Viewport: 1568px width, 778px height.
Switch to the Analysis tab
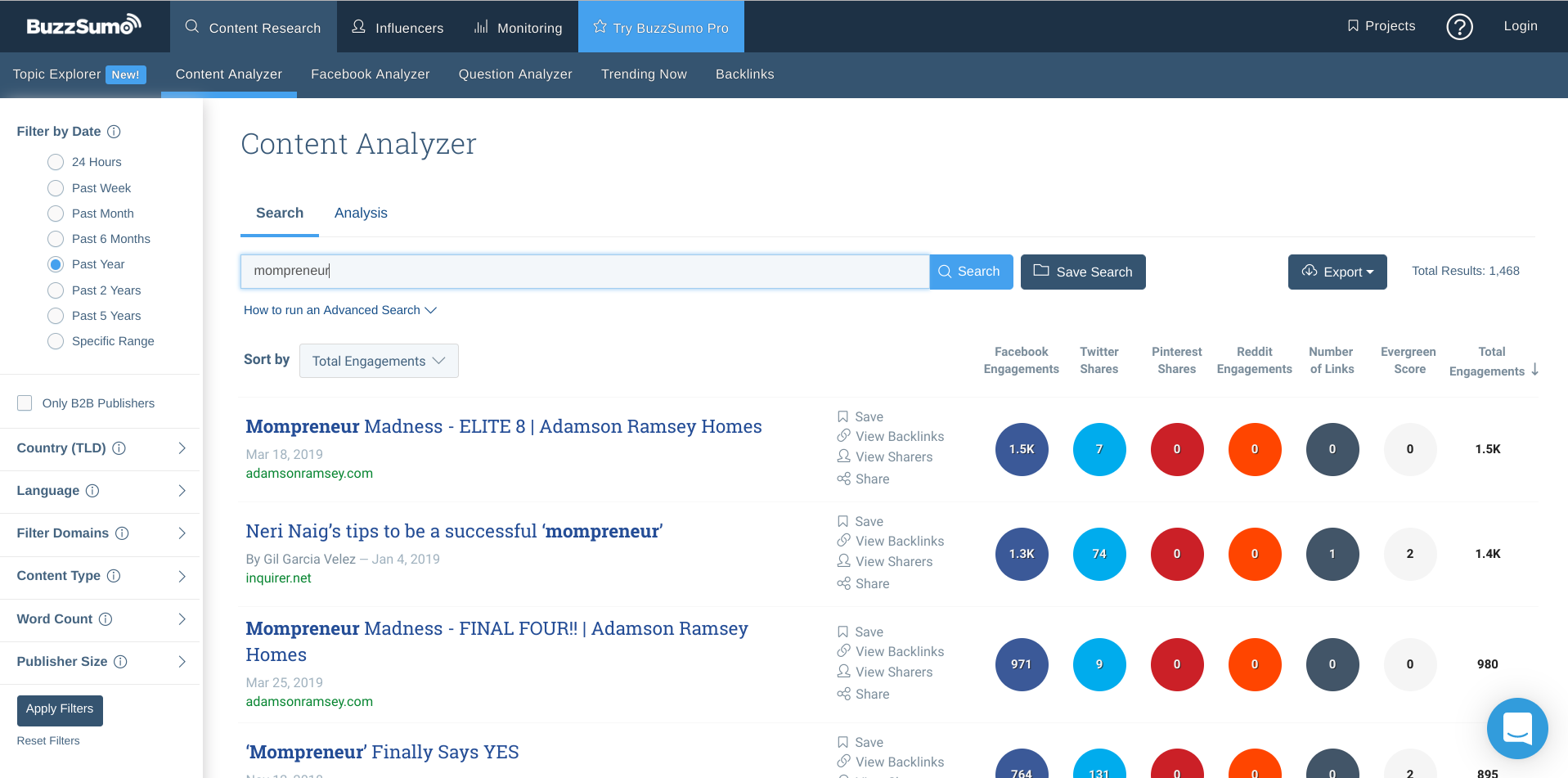tap(361, 213)
